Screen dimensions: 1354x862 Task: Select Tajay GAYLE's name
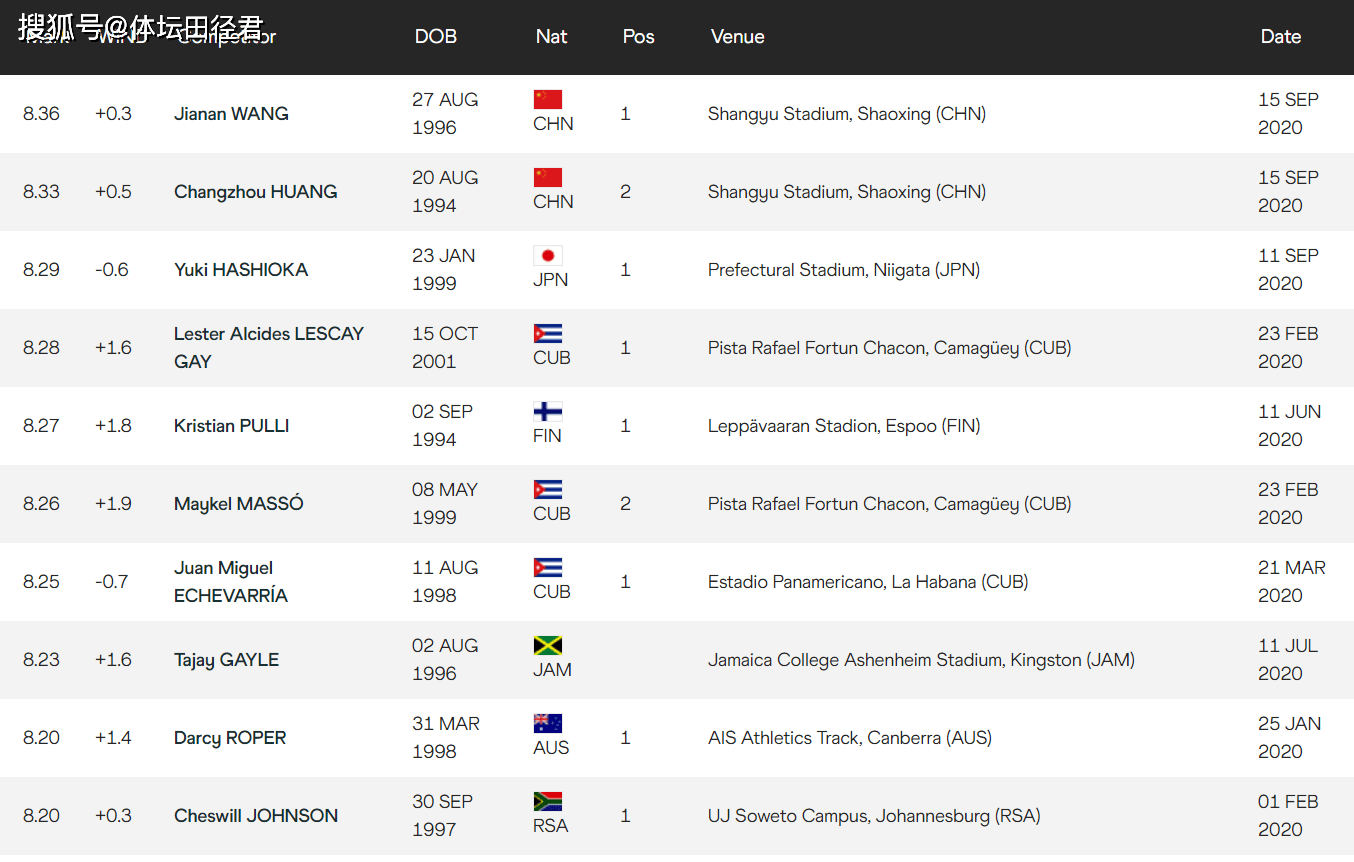(226, 660)
